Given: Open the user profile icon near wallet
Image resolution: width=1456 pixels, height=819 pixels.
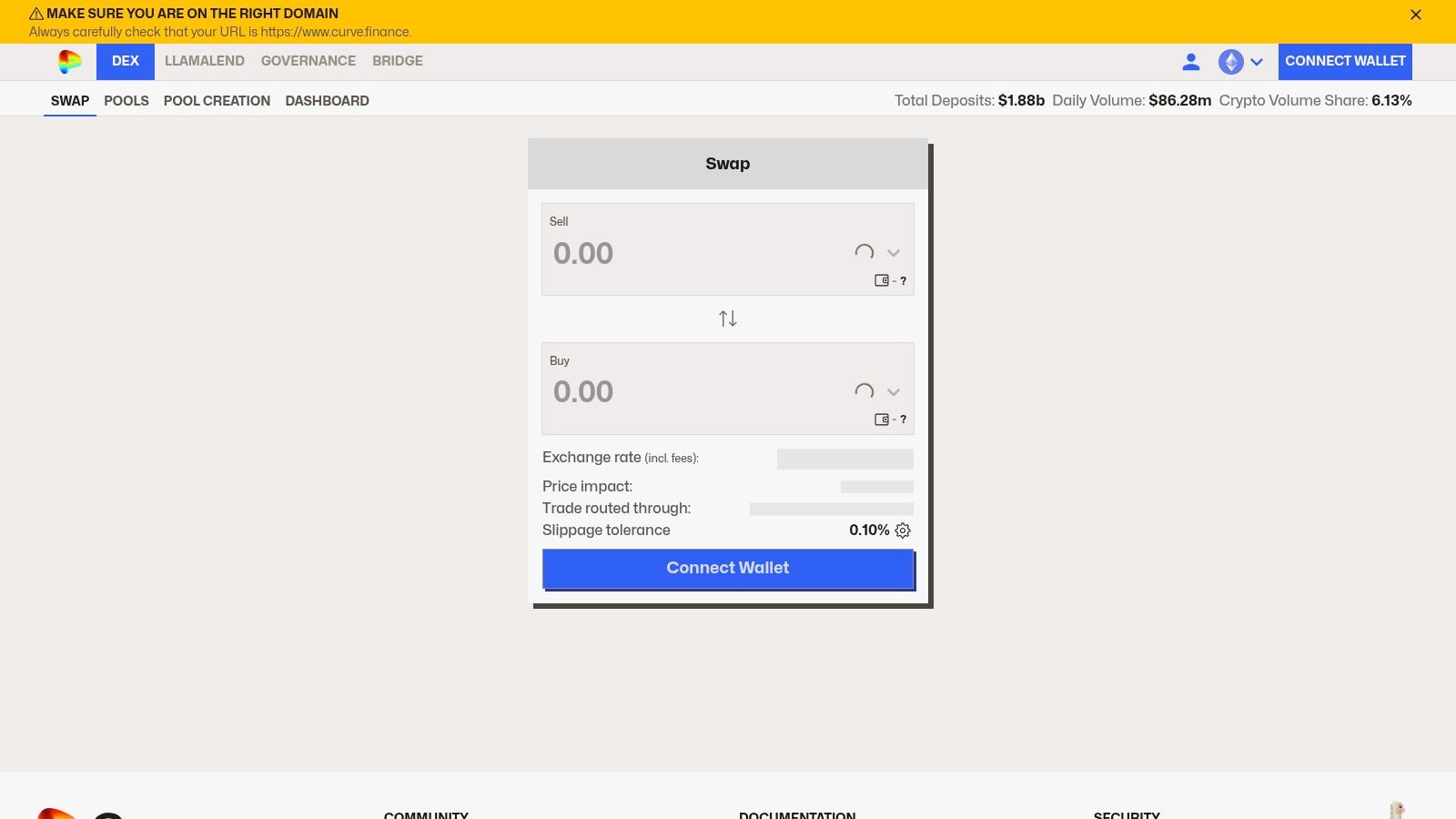Looking at the screenshot, I should click(1191, 62).
